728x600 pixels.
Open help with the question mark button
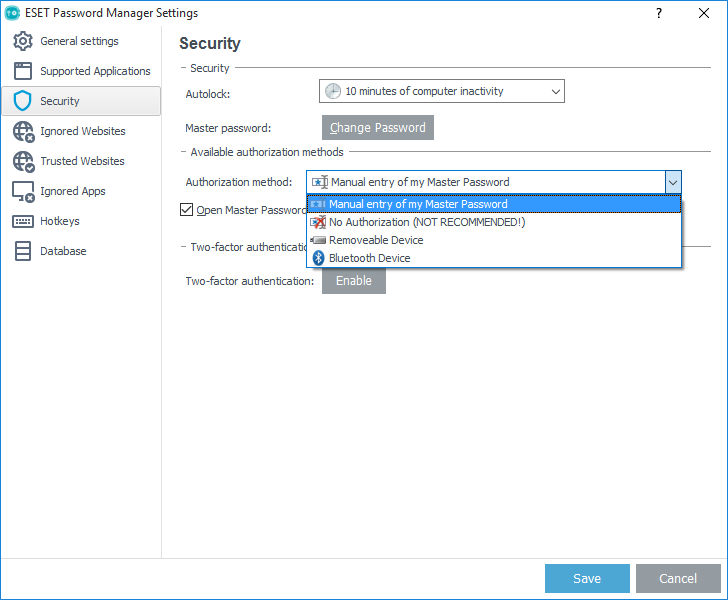659,13
